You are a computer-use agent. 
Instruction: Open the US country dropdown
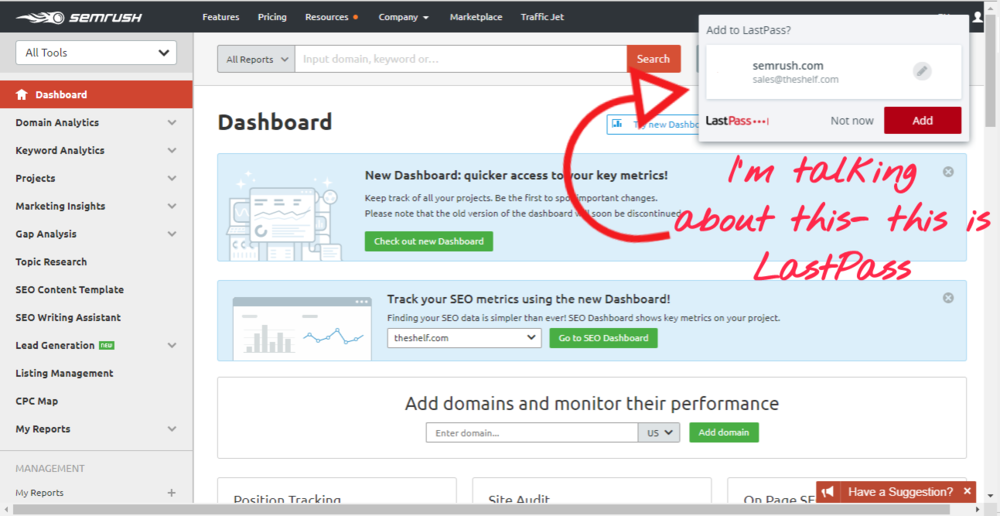(x=659, y=432)
